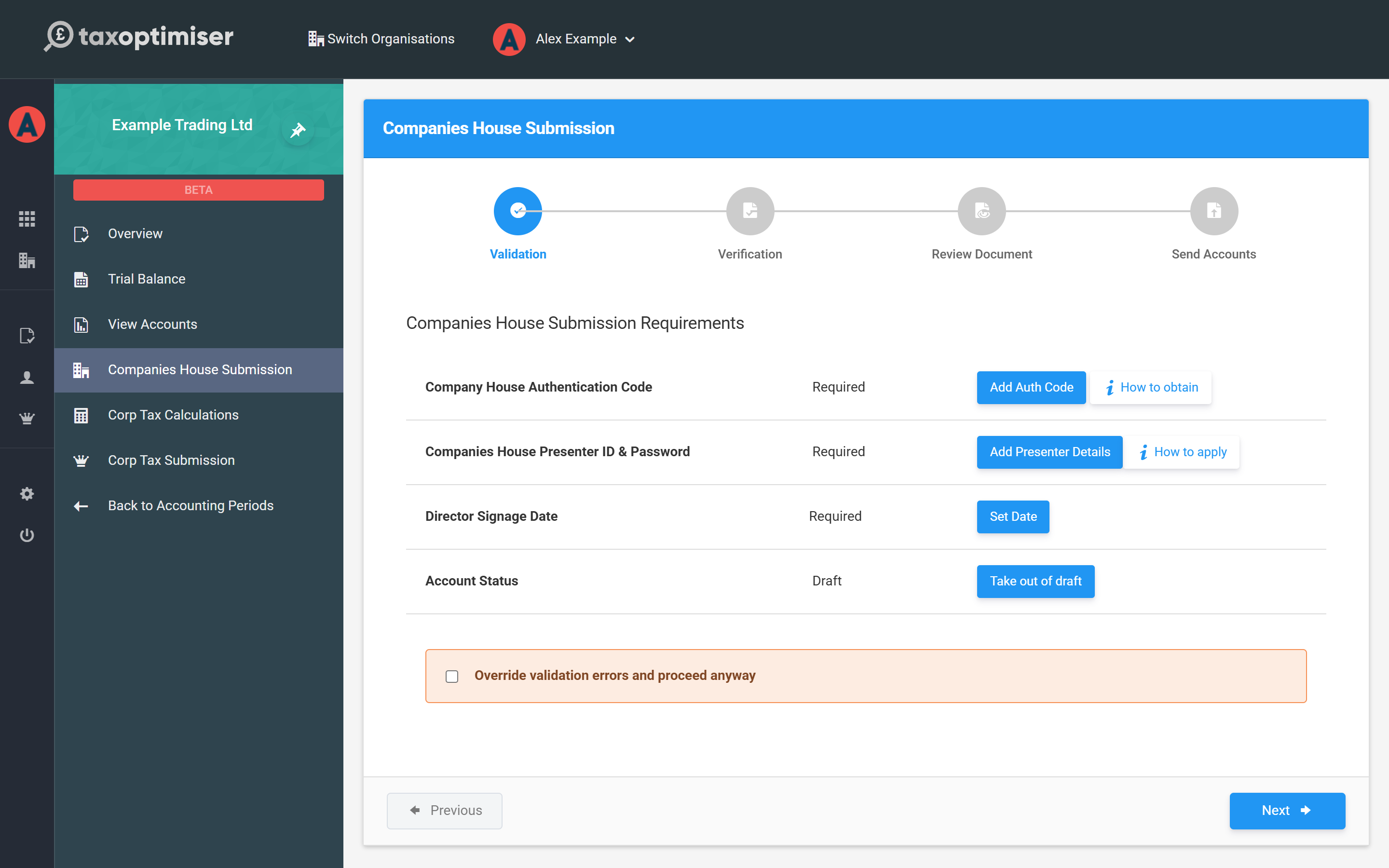The image size is (1389, 868).
Task: Click Switch Organisations in the header
Action: (381, 39)
